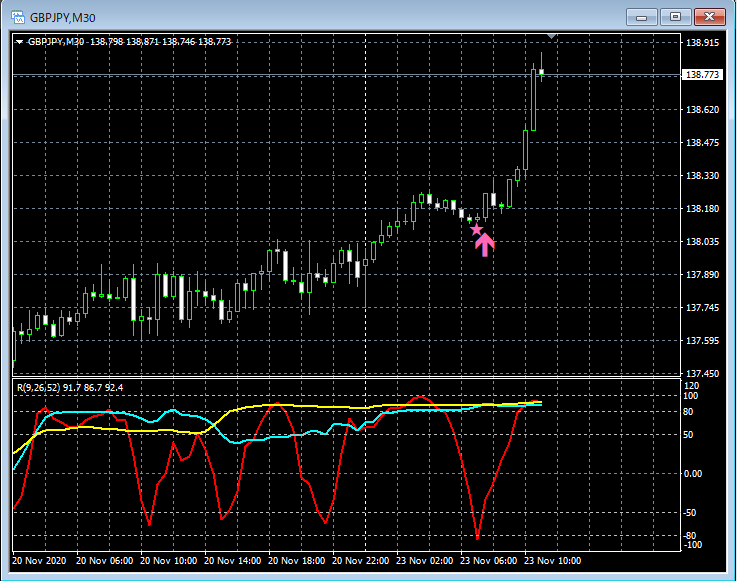Click the pink up arrow signal
Screen dimensions: 738x581
pyautogui.click(x=485, y=244)
